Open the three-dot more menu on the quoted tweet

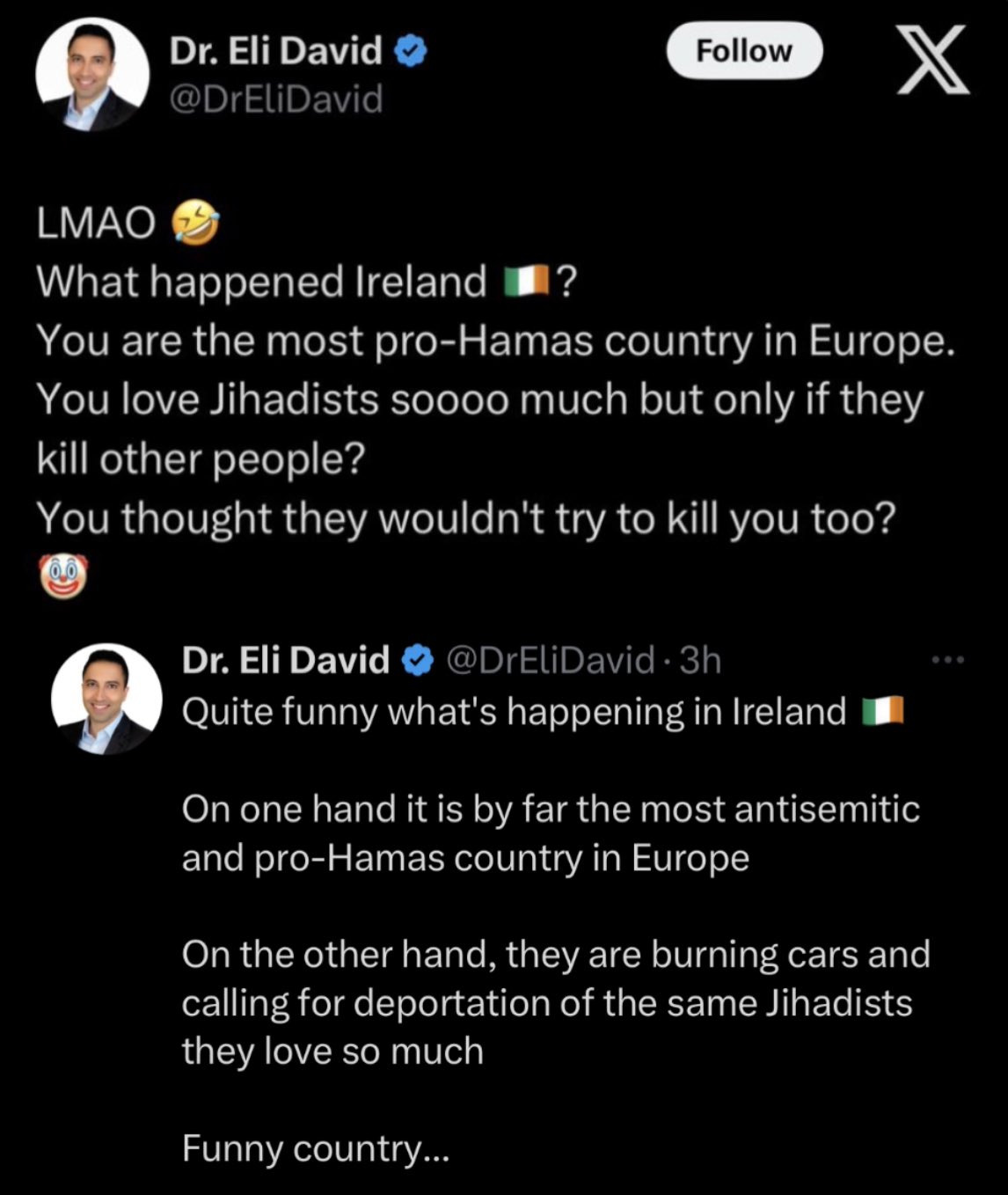[949, 659]
